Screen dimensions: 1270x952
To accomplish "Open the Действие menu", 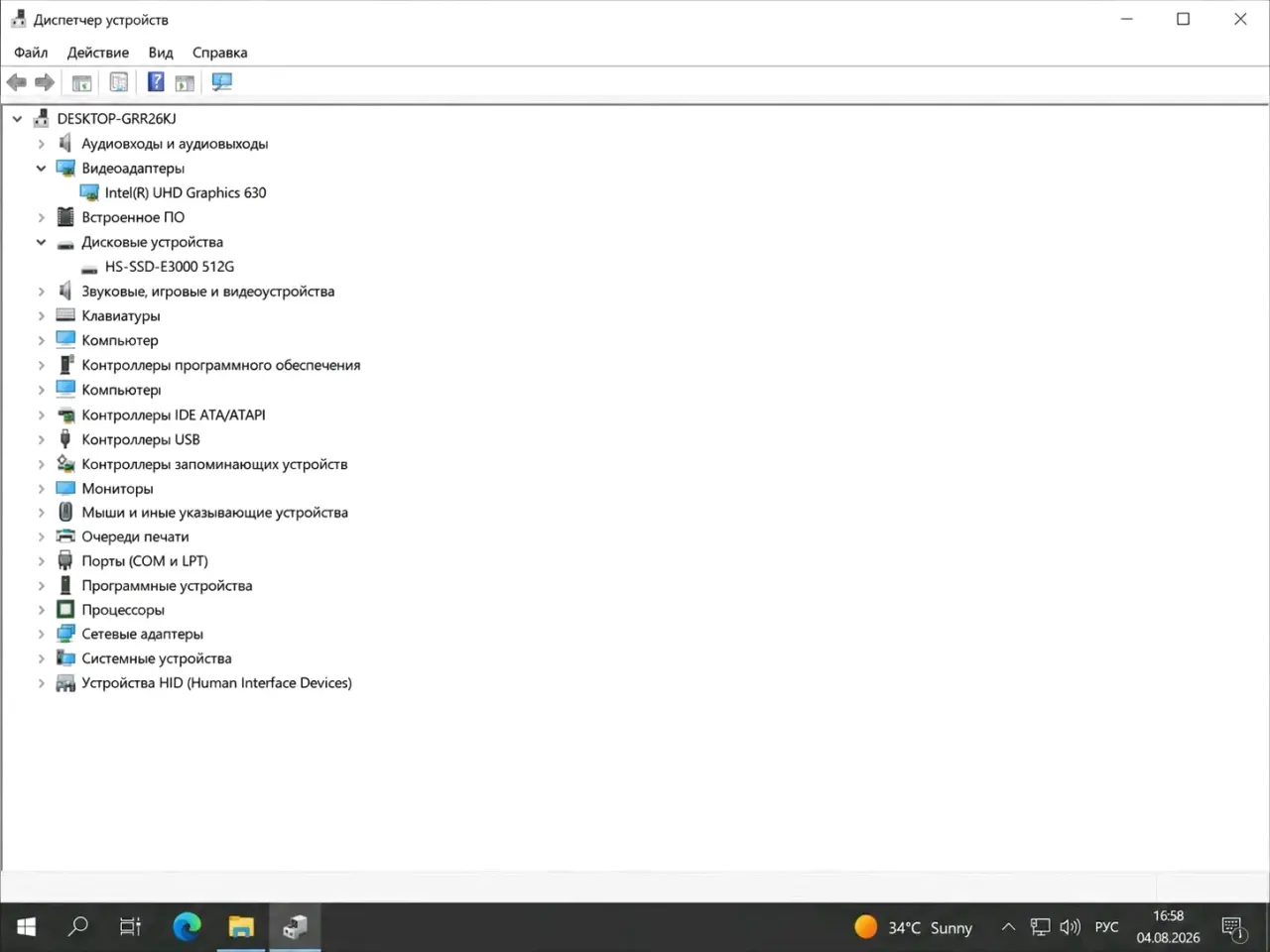I will (98, 53).
